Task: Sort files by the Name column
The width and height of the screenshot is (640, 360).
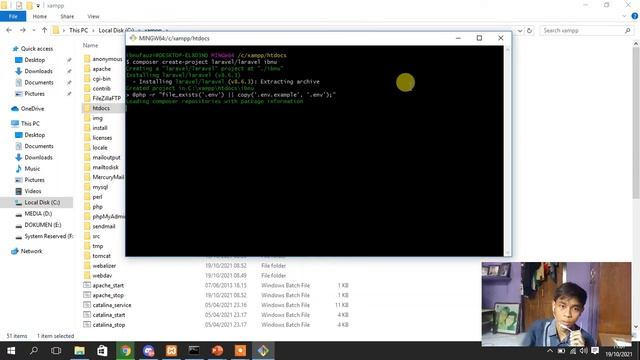Action: [x=90, y=45]
